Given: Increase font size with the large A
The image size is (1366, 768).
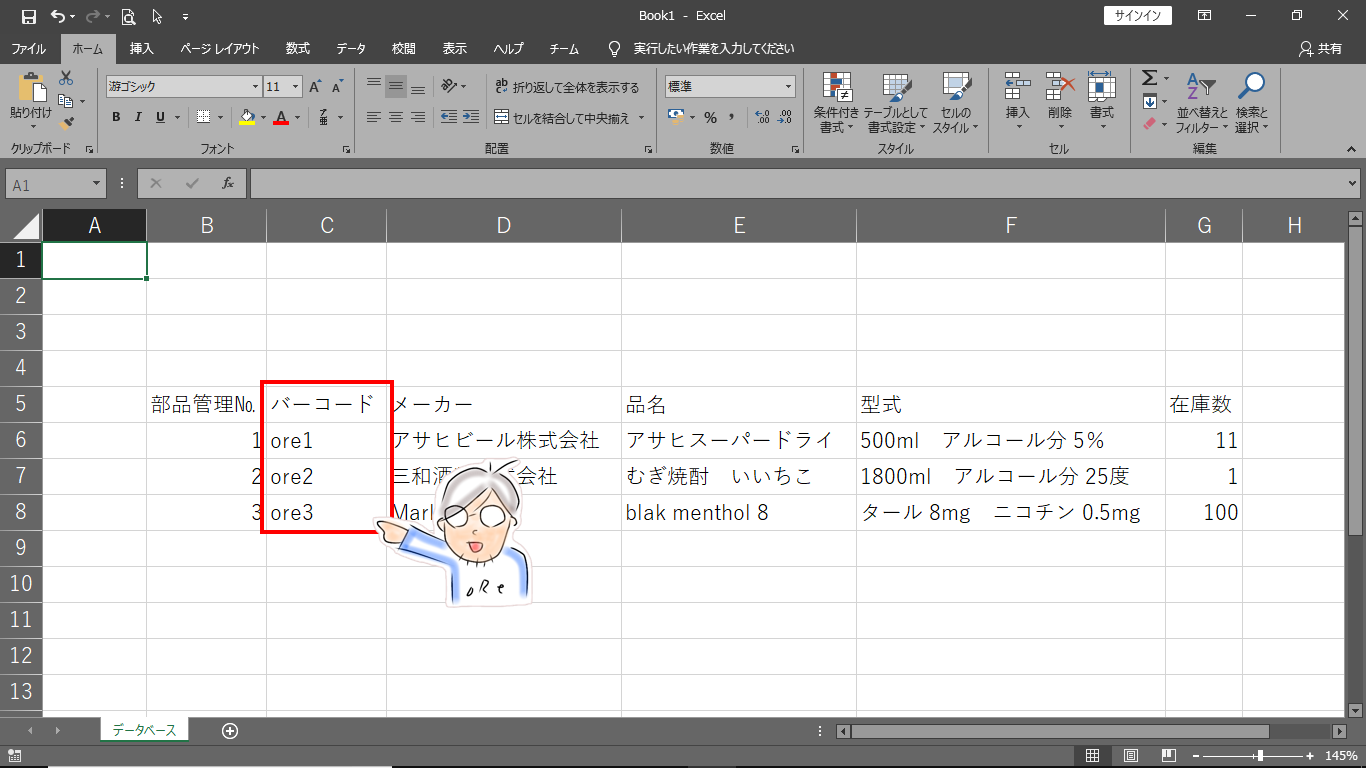Looking at the screenshot, I should point(316,87).
